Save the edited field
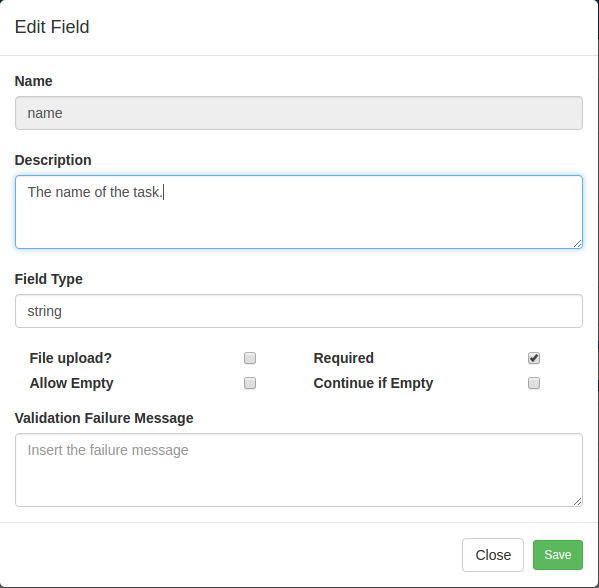Image resolution: width=599 pixels, height=588 pixels. [x=557, y=554]
